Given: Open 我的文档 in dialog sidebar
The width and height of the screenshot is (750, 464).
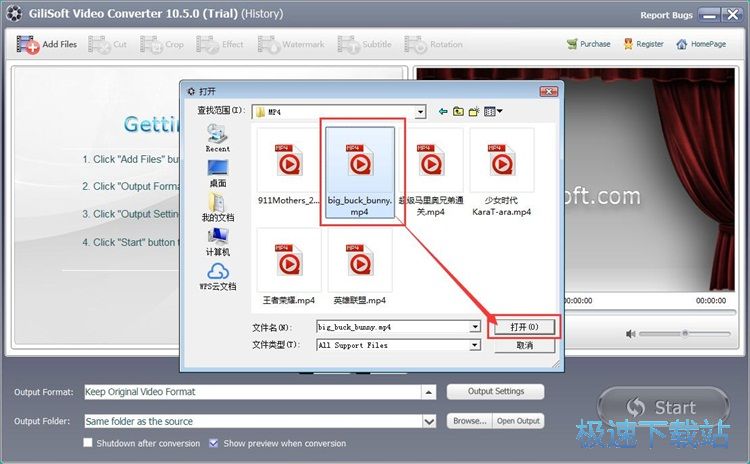Looking at the screenshot, I should click(x=218, y=208).
